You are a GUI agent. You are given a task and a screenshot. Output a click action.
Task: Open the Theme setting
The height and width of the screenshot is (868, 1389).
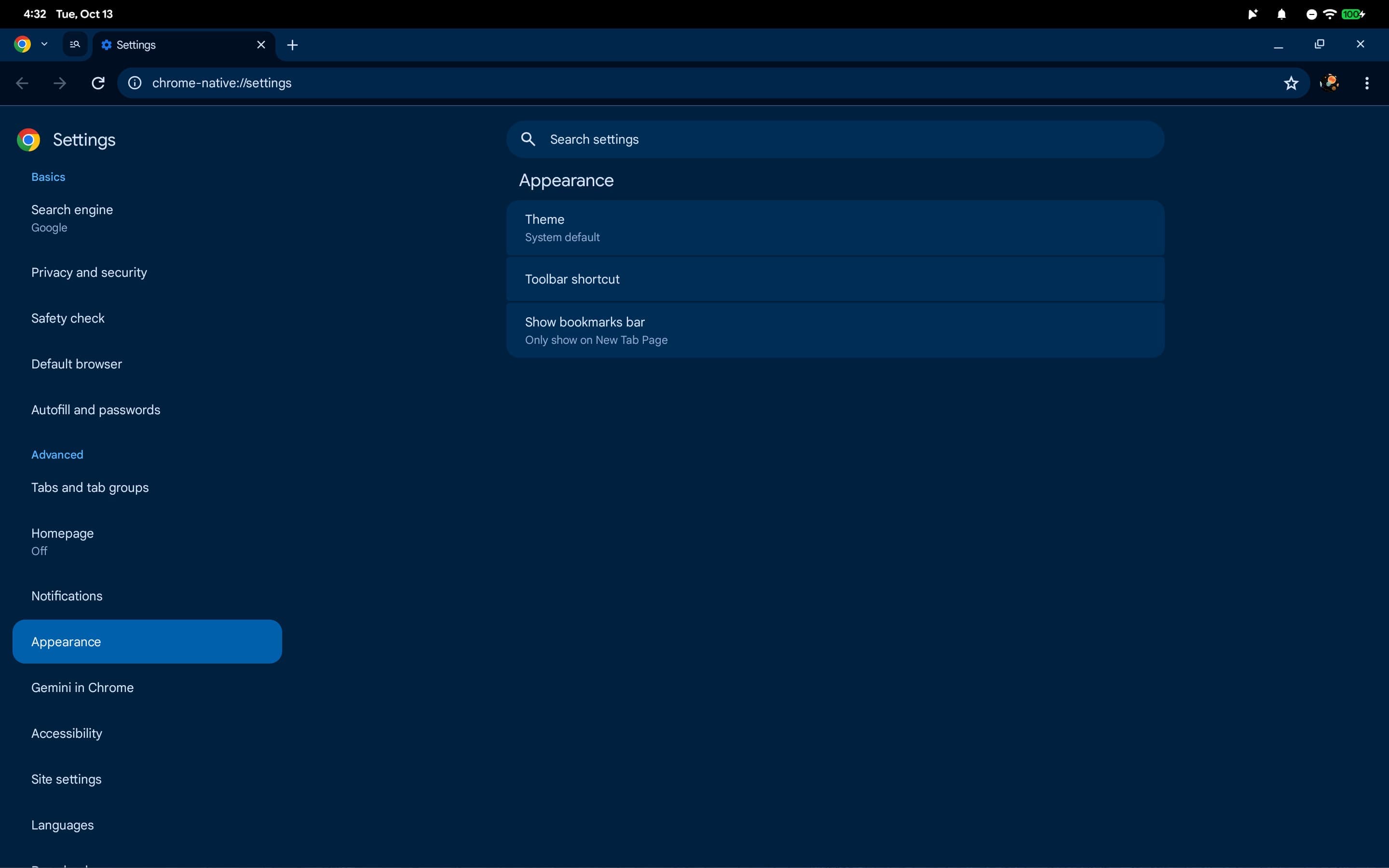(835, 228)
